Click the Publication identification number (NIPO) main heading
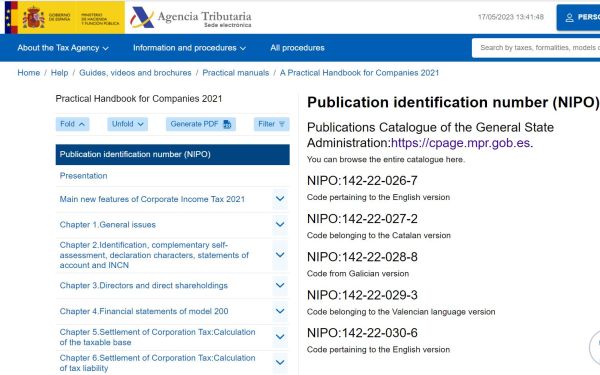Viewport: 600px width, 375px height. (453, 103)
